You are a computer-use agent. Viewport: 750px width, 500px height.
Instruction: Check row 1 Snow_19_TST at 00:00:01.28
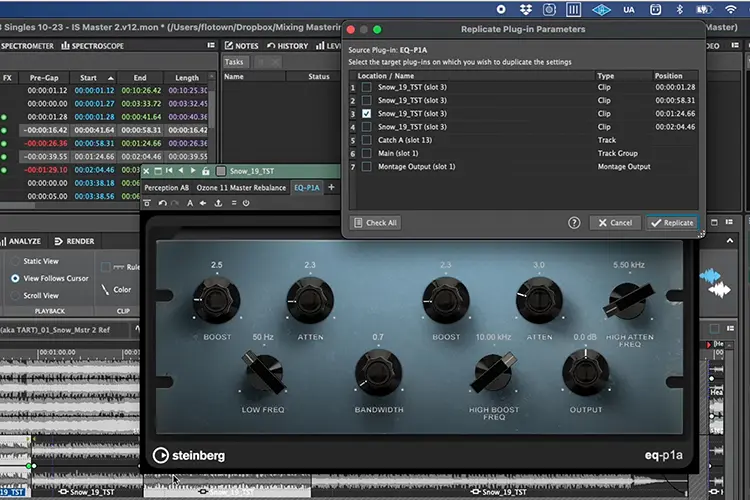tap(366, 87)
